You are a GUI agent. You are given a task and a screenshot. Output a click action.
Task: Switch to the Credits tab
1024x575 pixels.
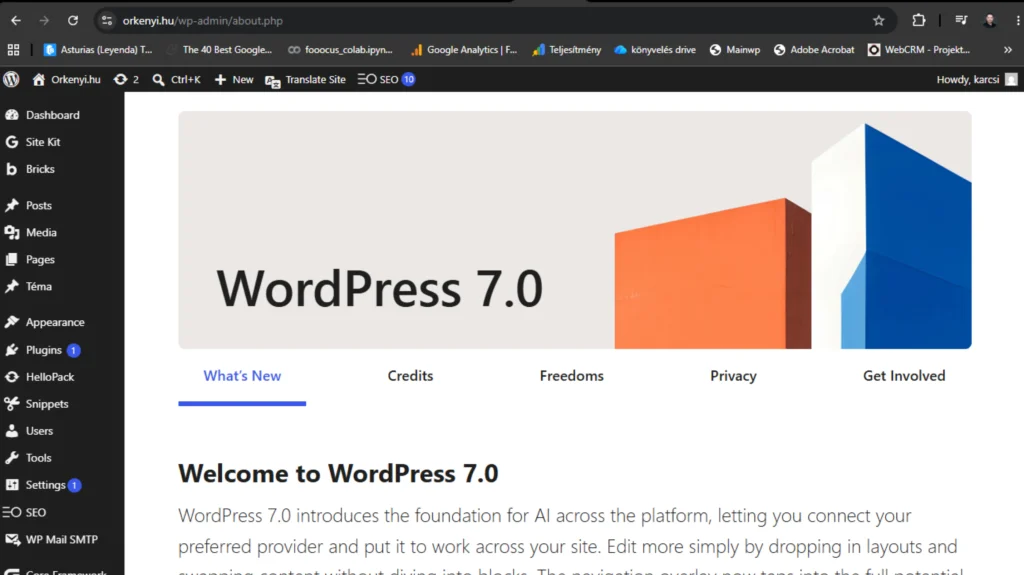[410, 376]
